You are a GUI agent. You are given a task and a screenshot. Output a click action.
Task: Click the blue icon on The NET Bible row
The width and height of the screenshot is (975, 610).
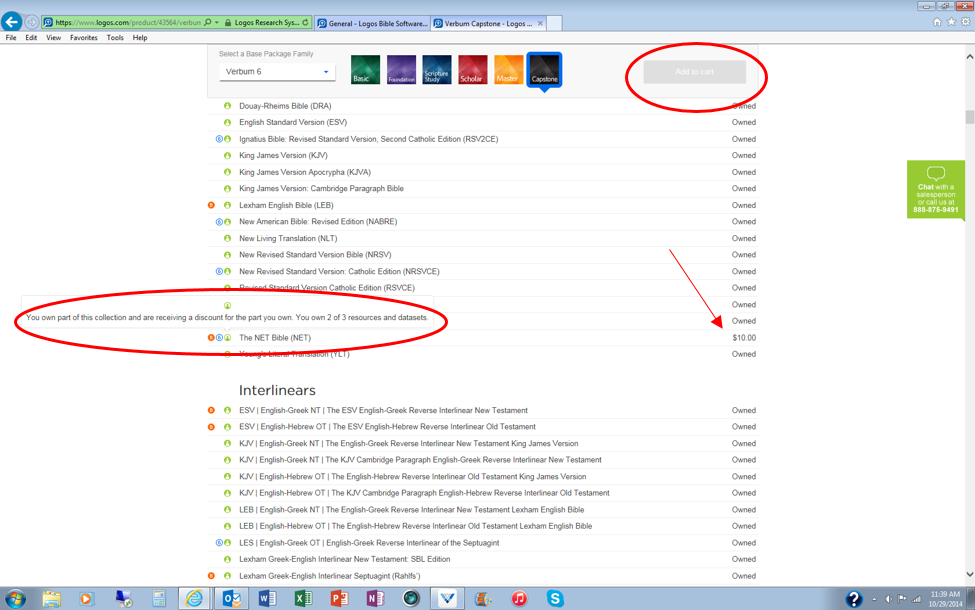[219, 338]
